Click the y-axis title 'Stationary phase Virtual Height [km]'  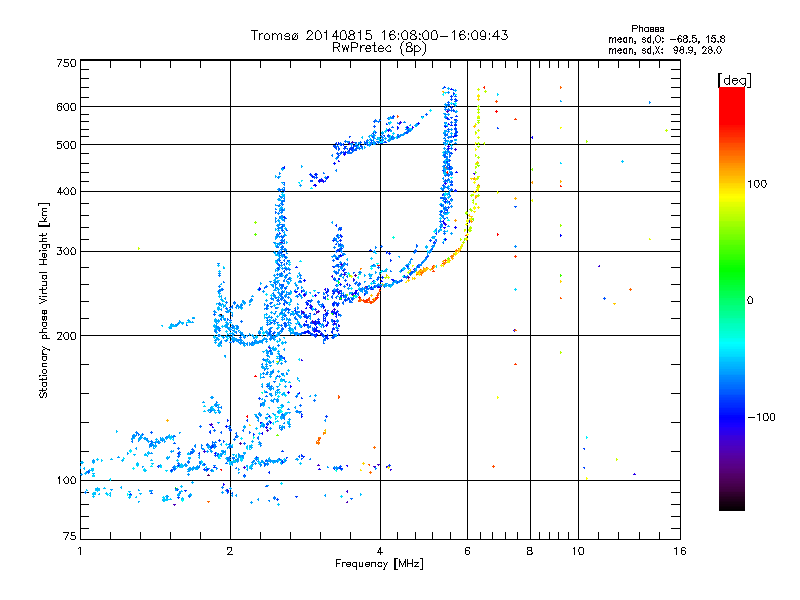43,301
